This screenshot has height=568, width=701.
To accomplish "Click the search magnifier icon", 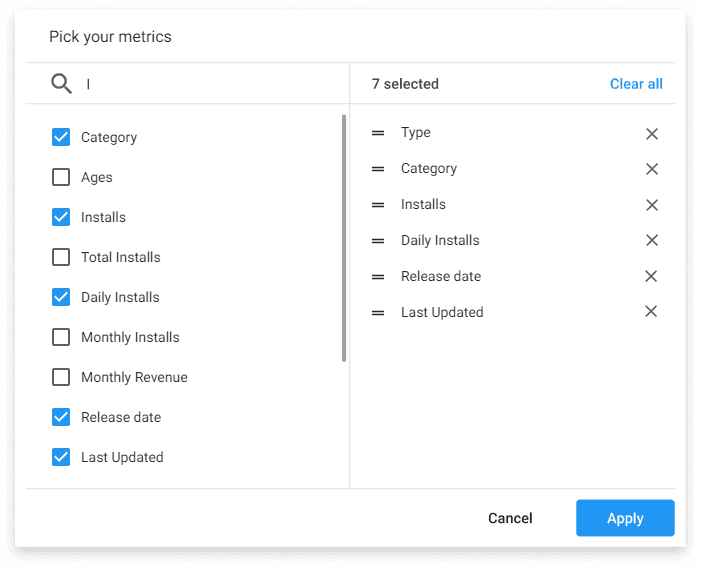I will tap(61, 84).
